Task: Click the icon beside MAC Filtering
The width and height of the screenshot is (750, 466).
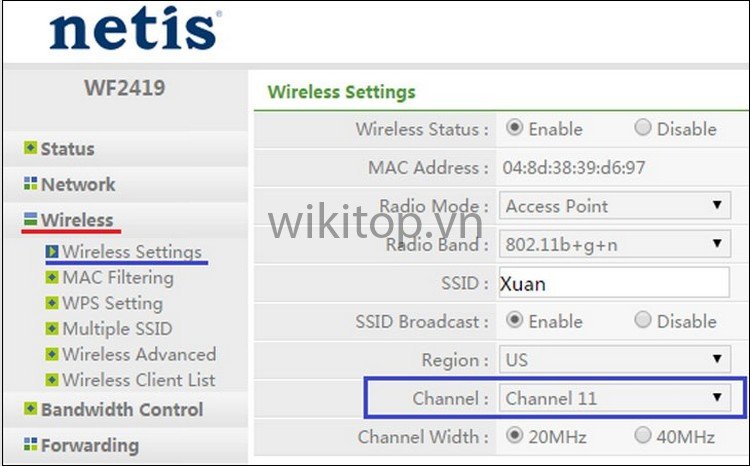Action: (x=53, y=278)
